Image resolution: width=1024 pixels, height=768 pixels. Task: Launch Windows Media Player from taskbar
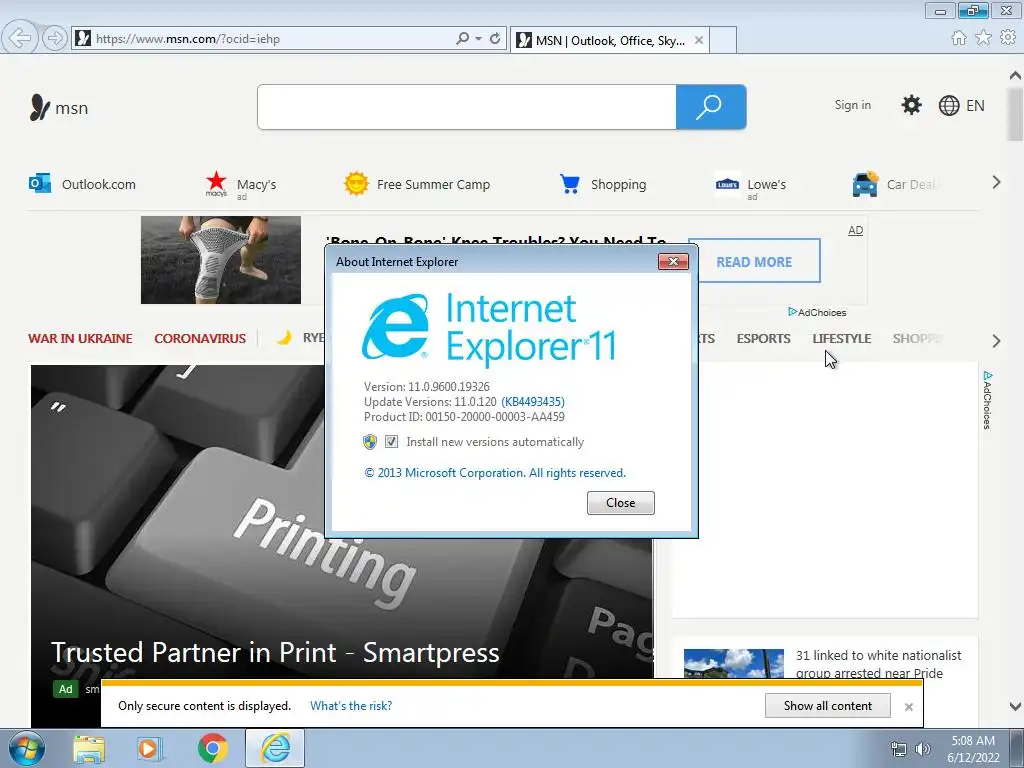tap(150, 749)
